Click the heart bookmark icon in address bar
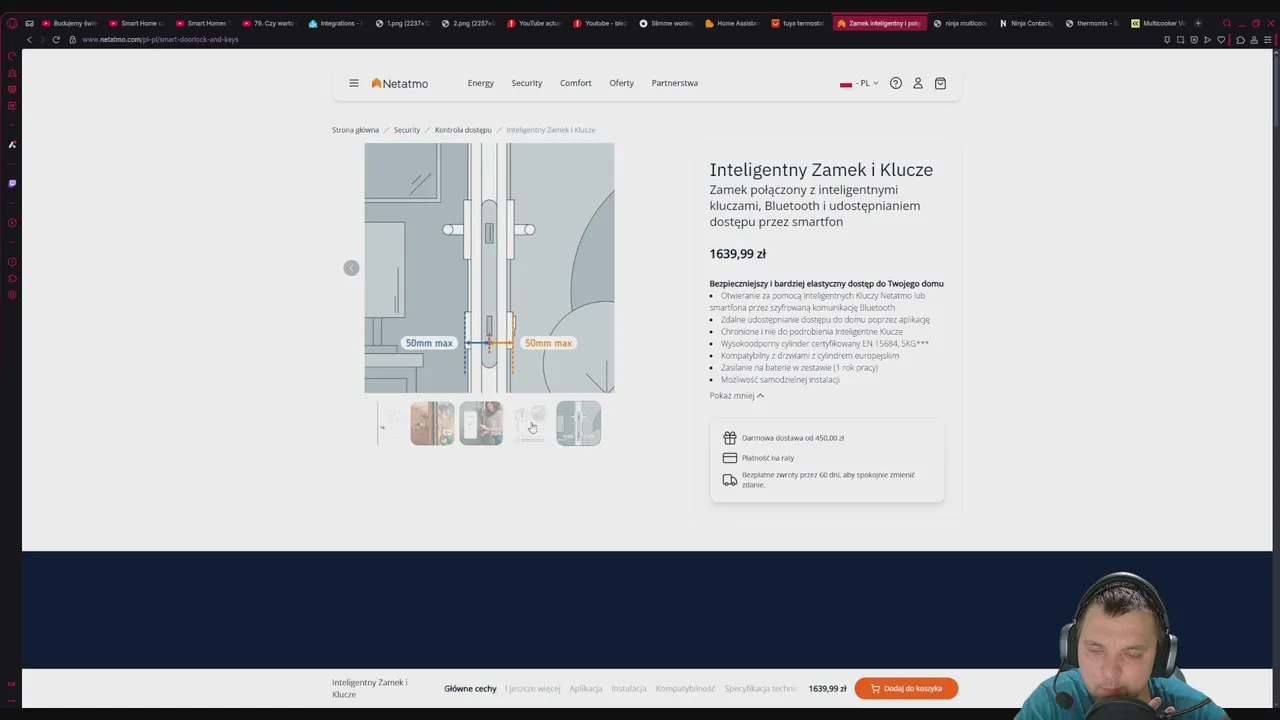Screen dimensions: 1280x720 (x=1221, y=39)
